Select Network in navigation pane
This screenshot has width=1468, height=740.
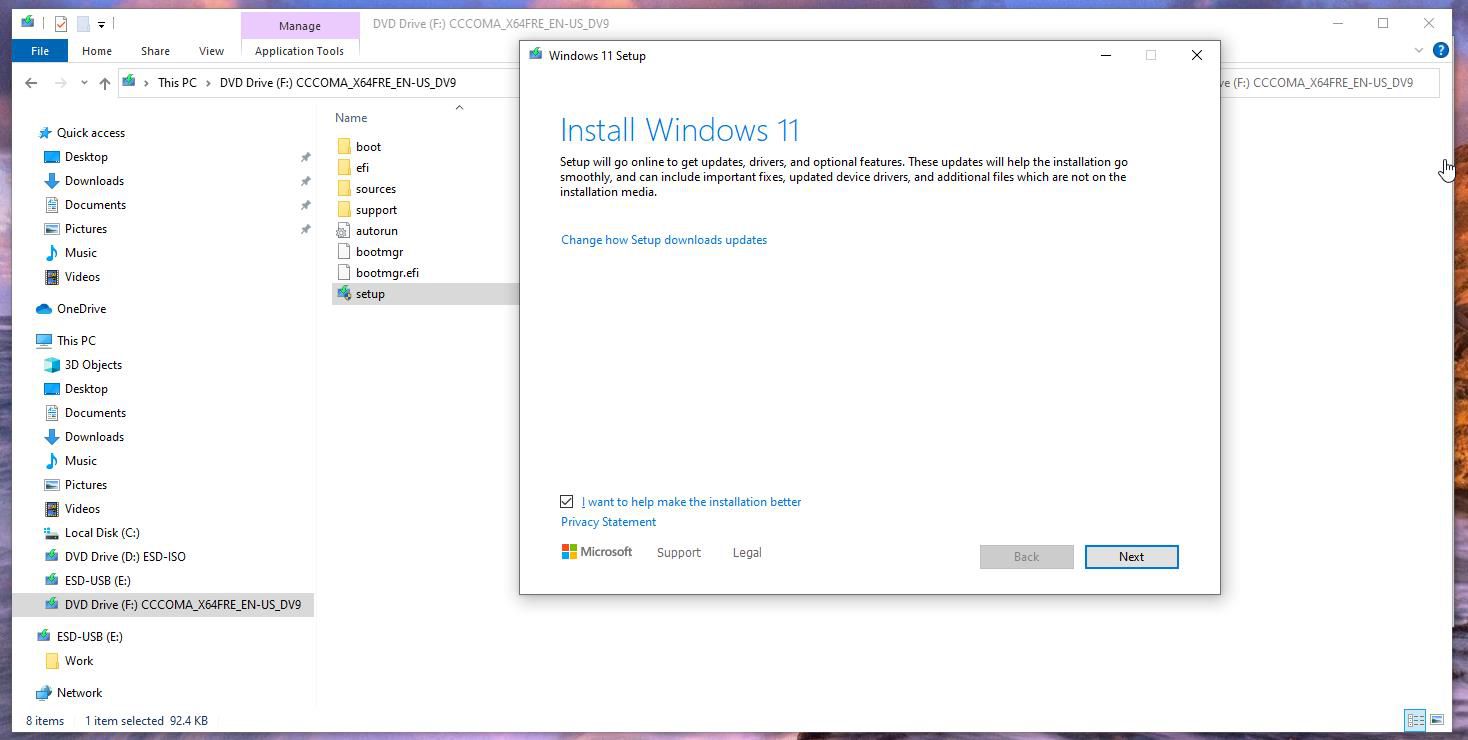[x=79, y=693]
